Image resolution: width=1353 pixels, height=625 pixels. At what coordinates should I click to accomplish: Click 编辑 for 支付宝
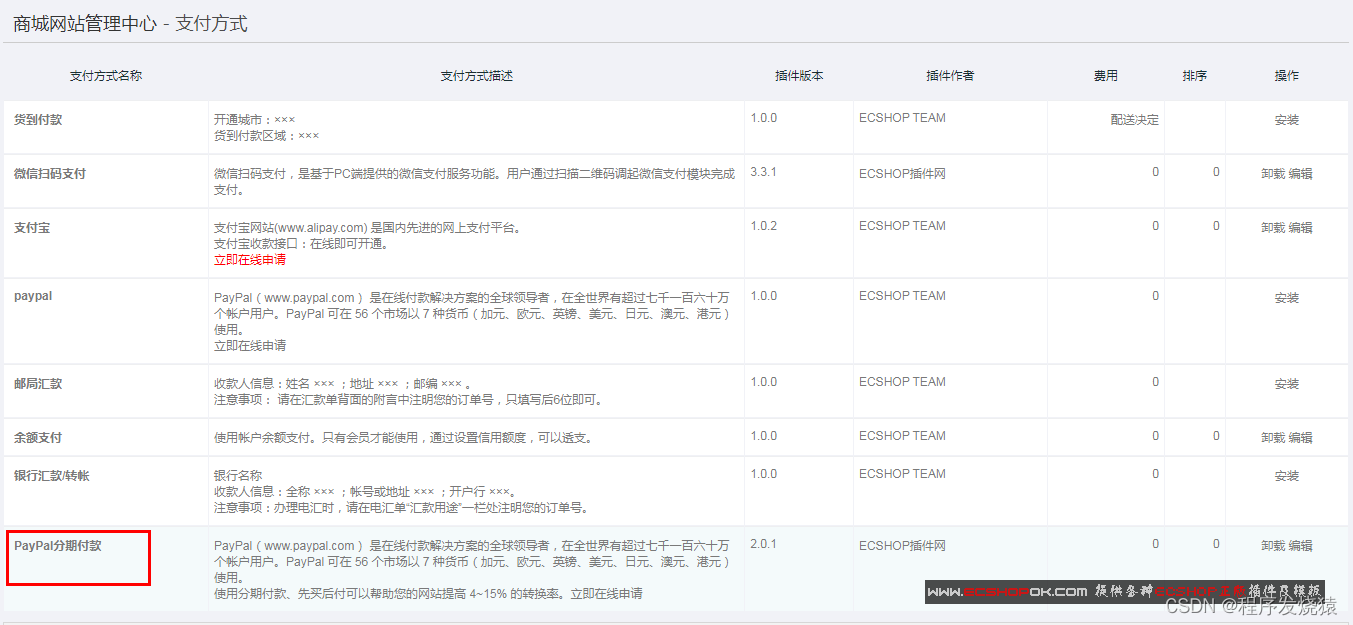coord(1299,227)
